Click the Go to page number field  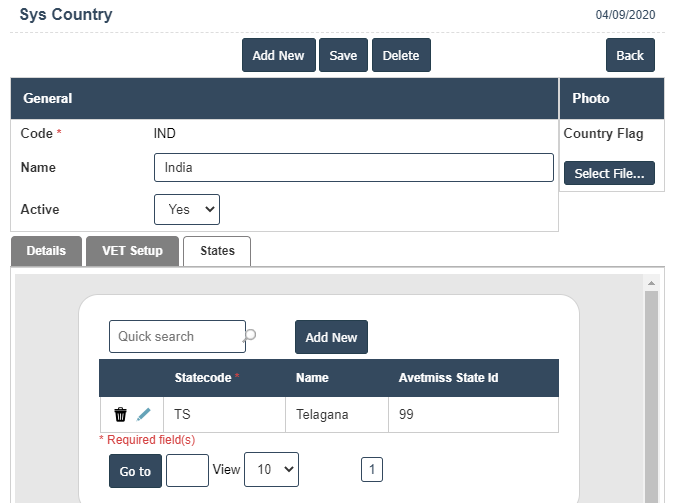click(187, 470)
